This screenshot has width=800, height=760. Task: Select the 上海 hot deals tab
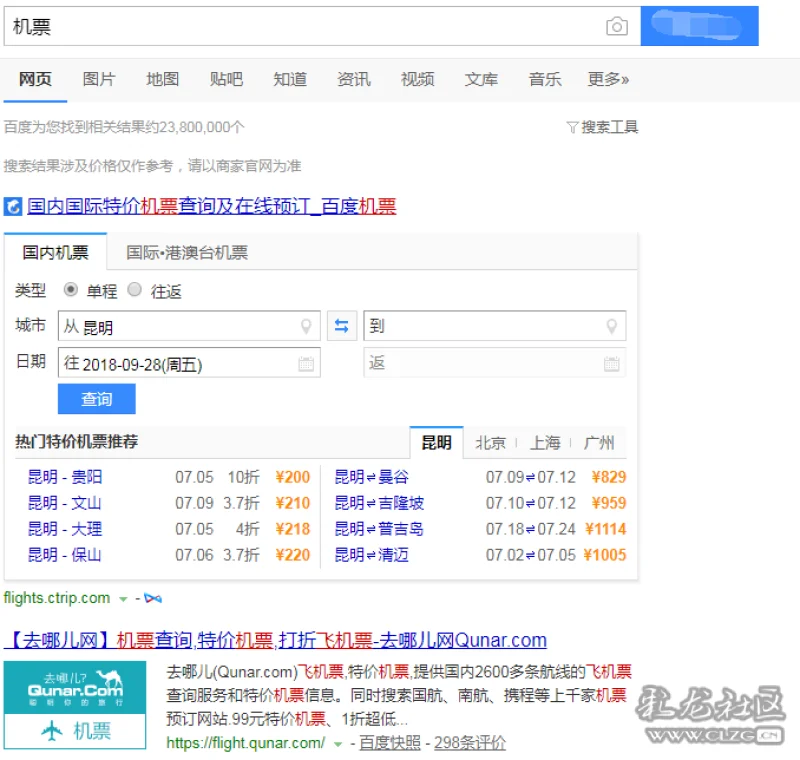pos(545,443)
